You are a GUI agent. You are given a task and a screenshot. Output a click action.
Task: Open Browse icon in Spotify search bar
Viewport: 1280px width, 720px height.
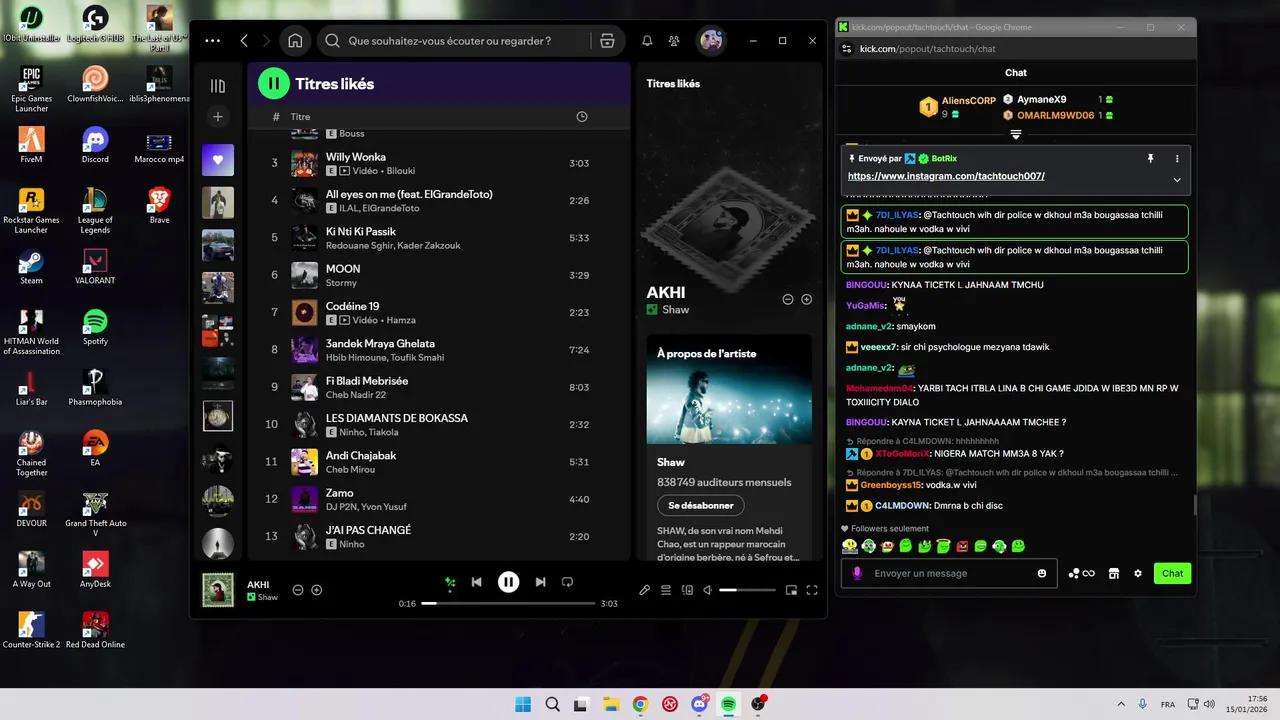pyautogui.click(x=607, y=41)
